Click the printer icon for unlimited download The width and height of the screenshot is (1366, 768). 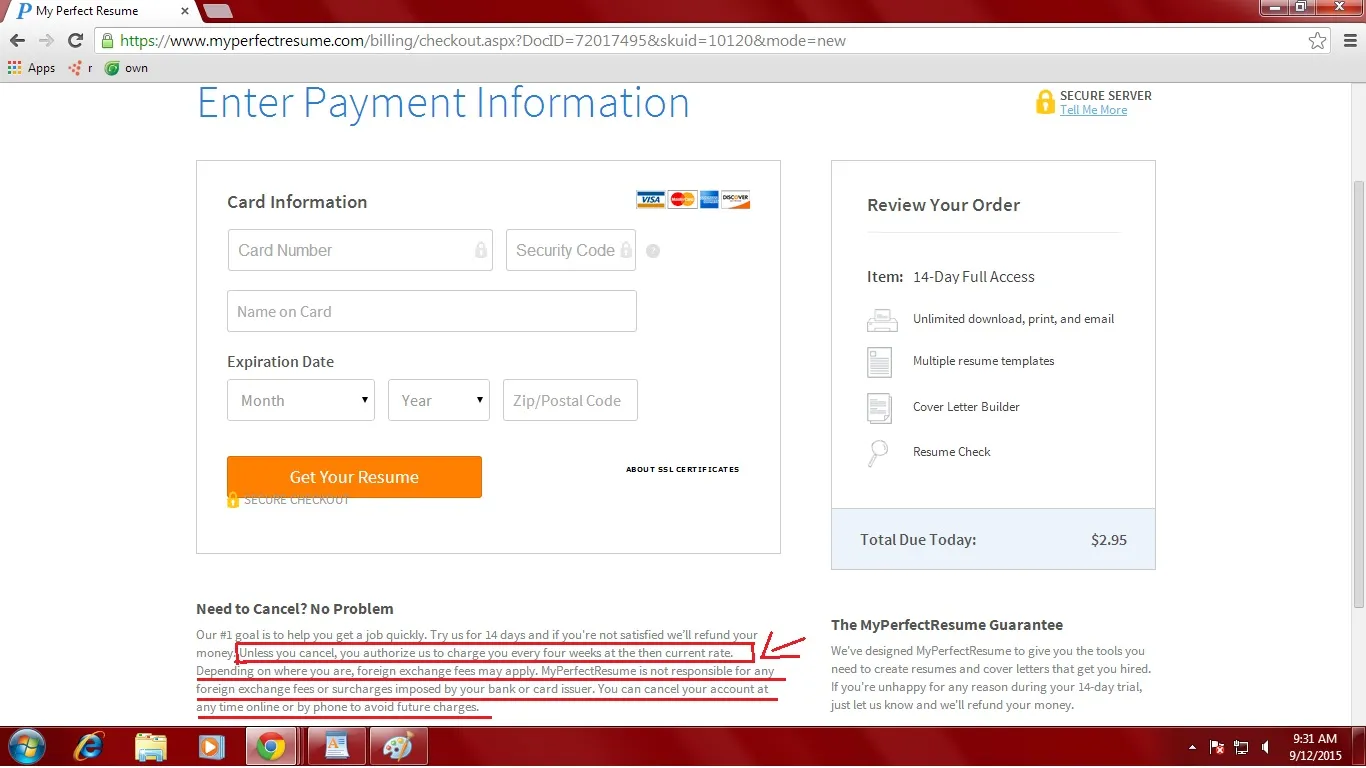[x=880, y=320]
